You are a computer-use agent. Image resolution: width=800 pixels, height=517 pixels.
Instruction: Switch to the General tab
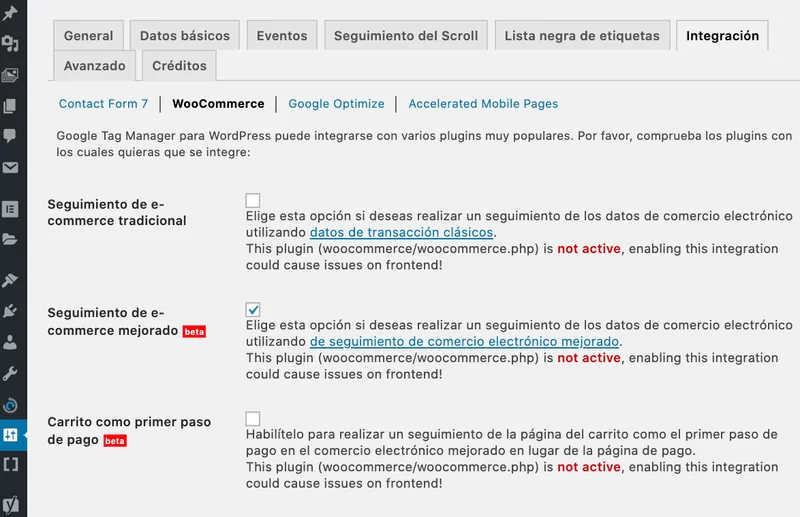89,36
